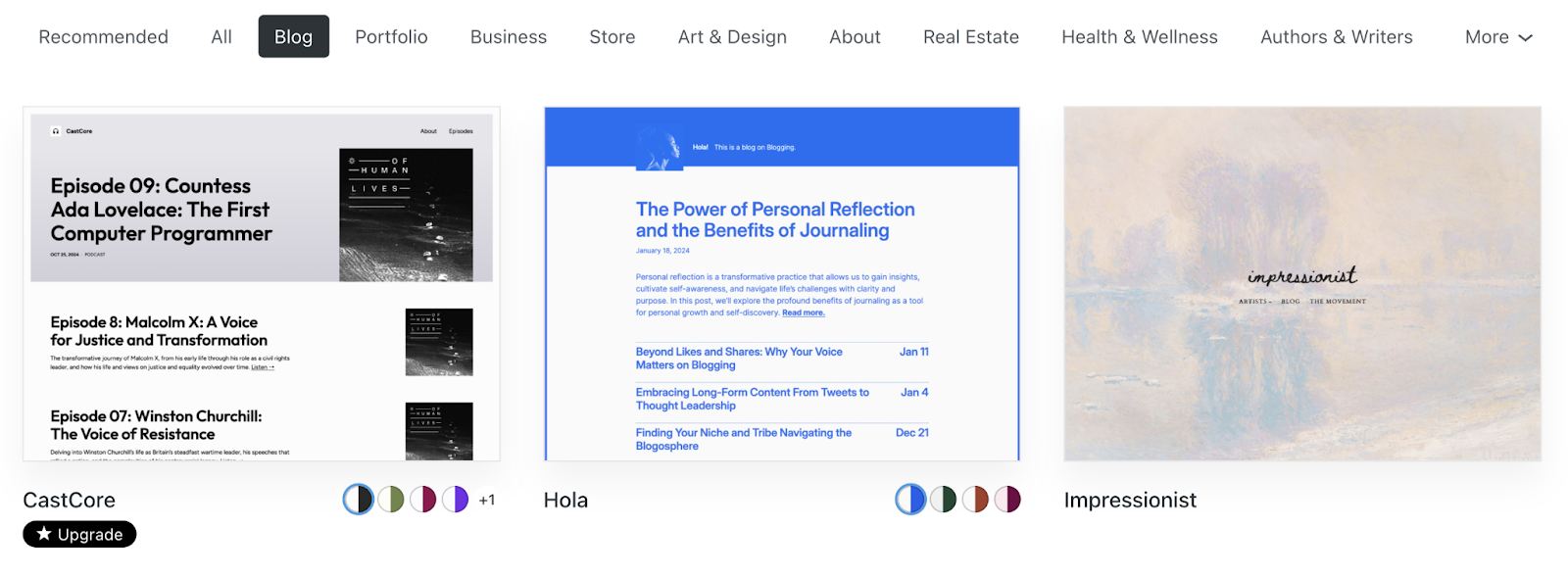Open the Impressionist theme preview thumbnail

coord(1302,284)
